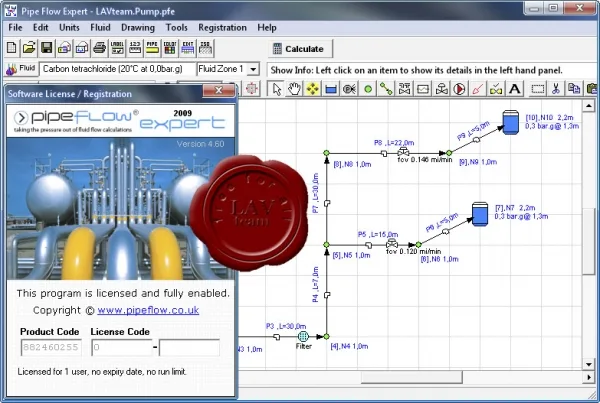Screen dimensions: 600x403
Task: Click the printer icon
Action: point(99,49)
